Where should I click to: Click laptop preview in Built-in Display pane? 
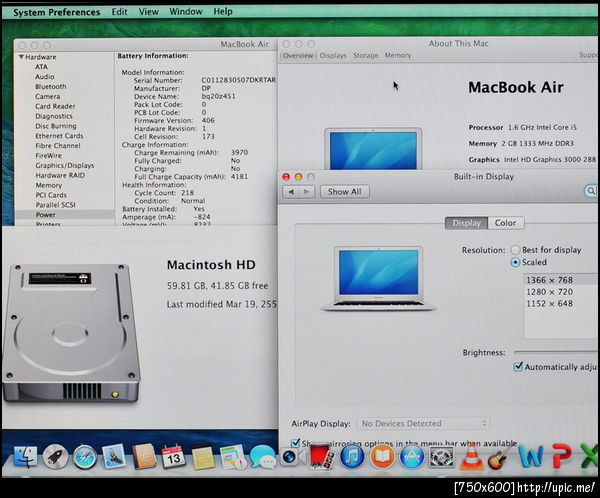coord(379,278)
